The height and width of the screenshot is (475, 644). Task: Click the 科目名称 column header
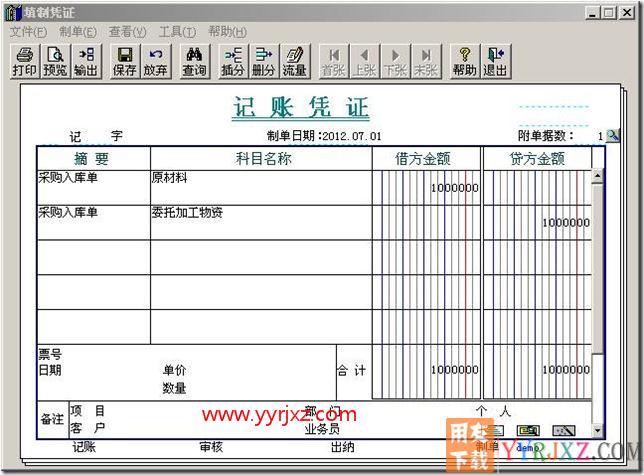coord(261,158)
